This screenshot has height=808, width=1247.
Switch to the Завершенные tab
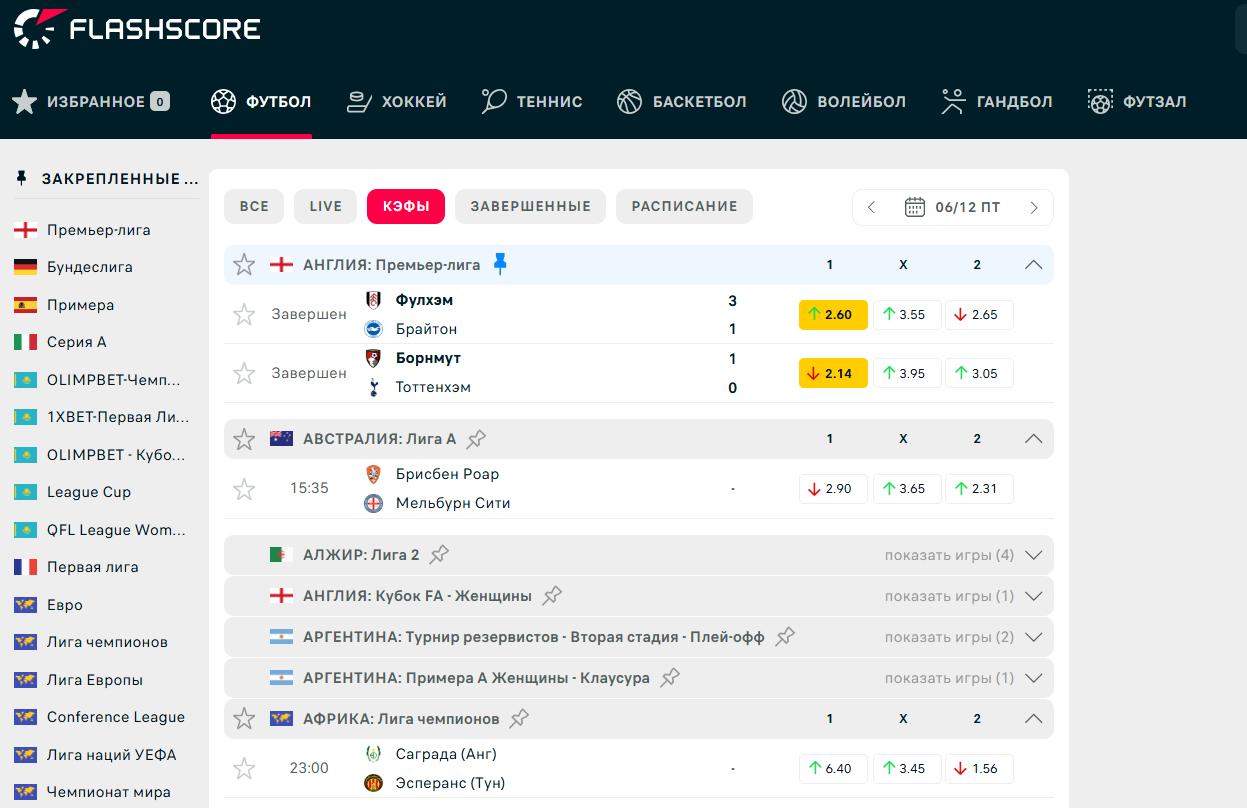coord(530,206)
